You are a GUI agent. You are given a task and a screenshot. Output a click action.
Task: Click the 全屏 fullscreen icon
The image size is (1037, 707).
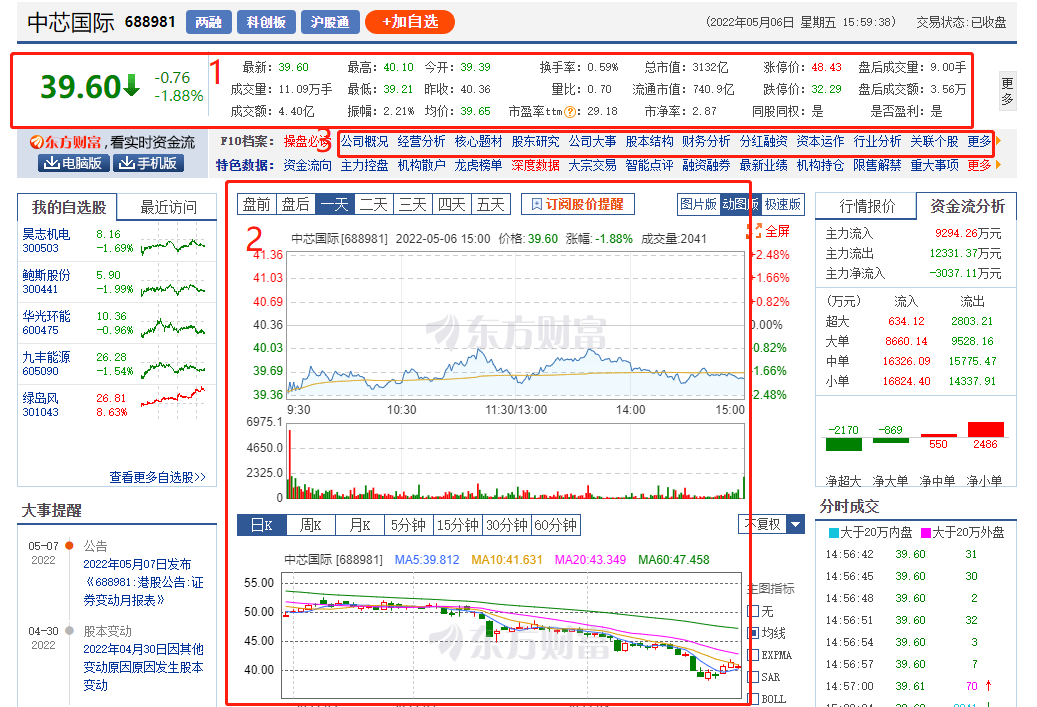(754, 231)
